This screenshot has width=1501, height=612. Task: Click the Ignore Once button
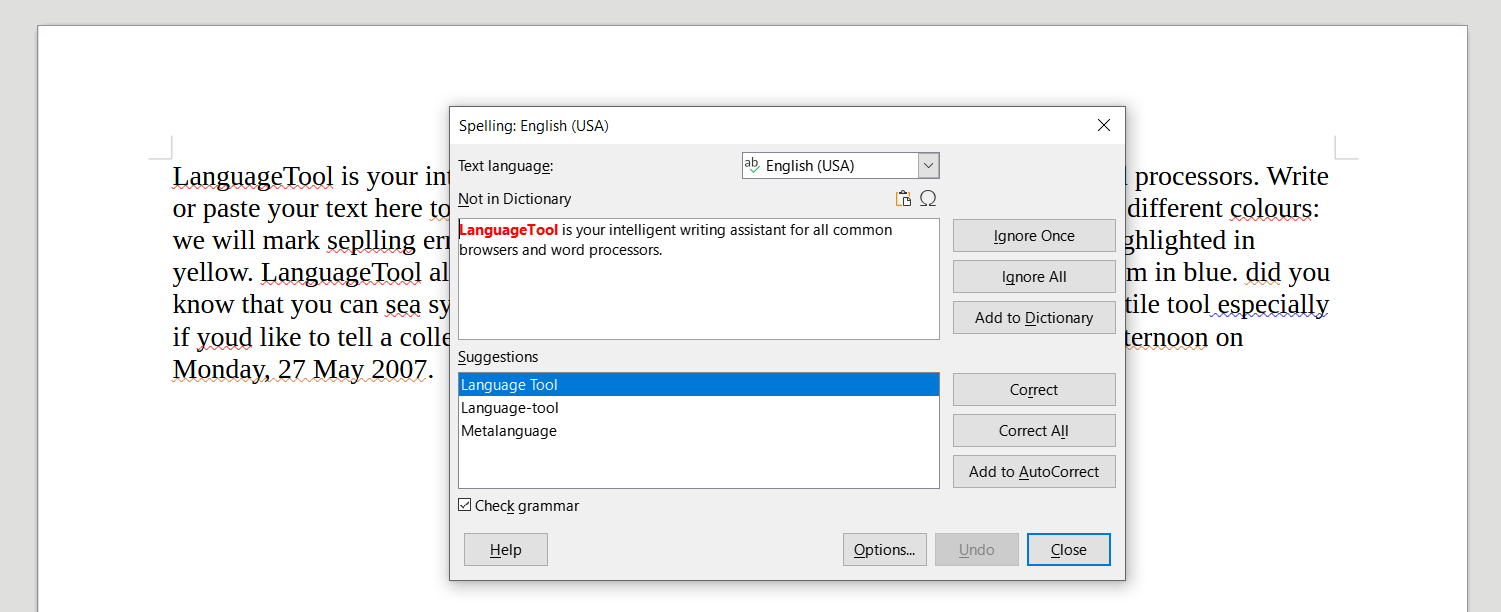[1034, 236]
